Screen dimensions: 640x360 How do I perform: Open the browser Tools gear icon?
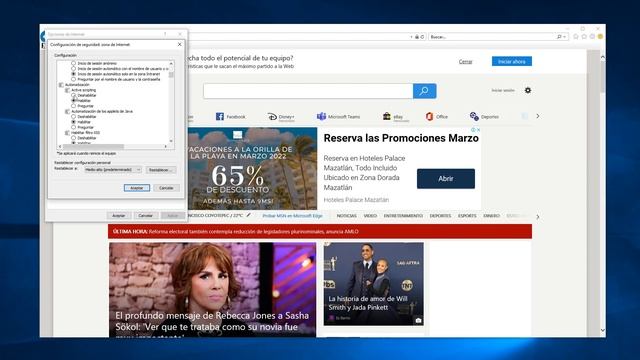[592, 36]
